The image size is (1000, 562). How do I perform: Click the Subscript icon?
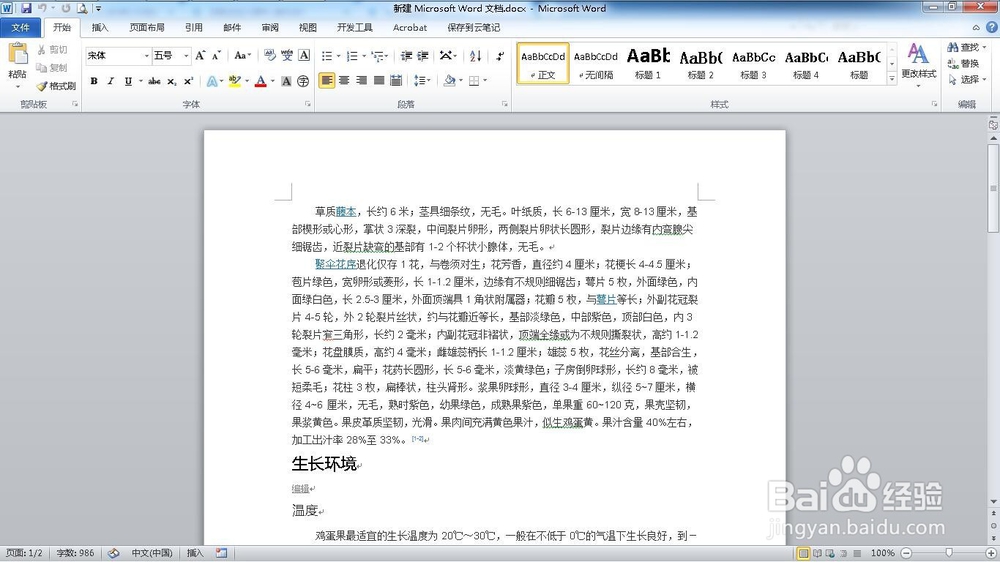(172, 81)
